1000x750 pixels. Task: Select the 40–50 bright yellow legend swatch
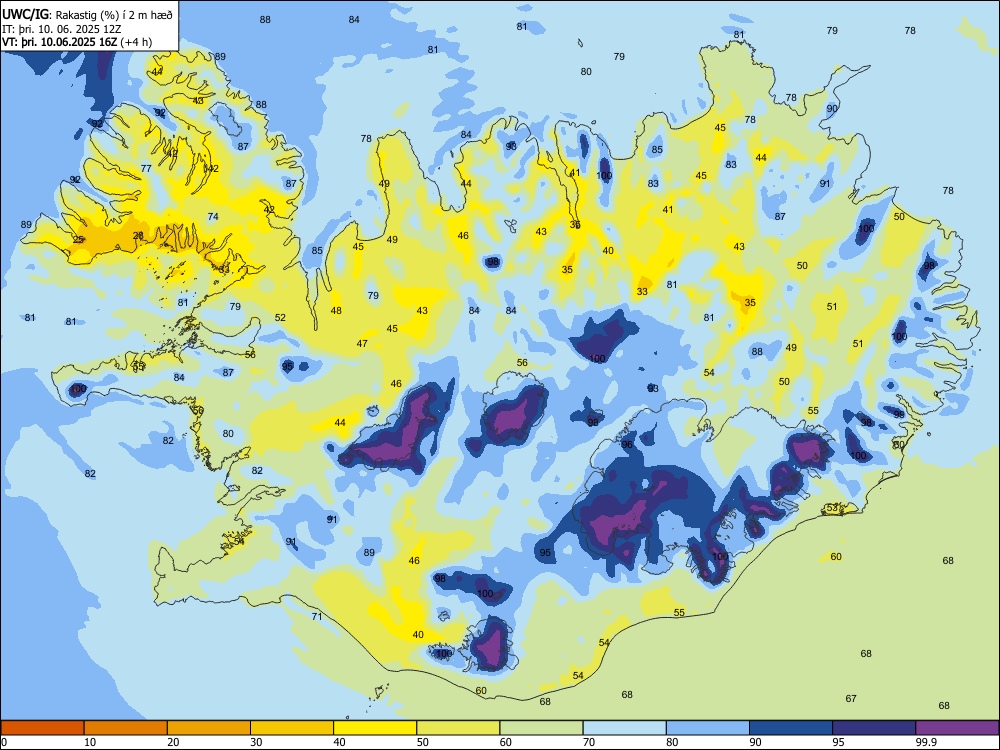point(375,728)
